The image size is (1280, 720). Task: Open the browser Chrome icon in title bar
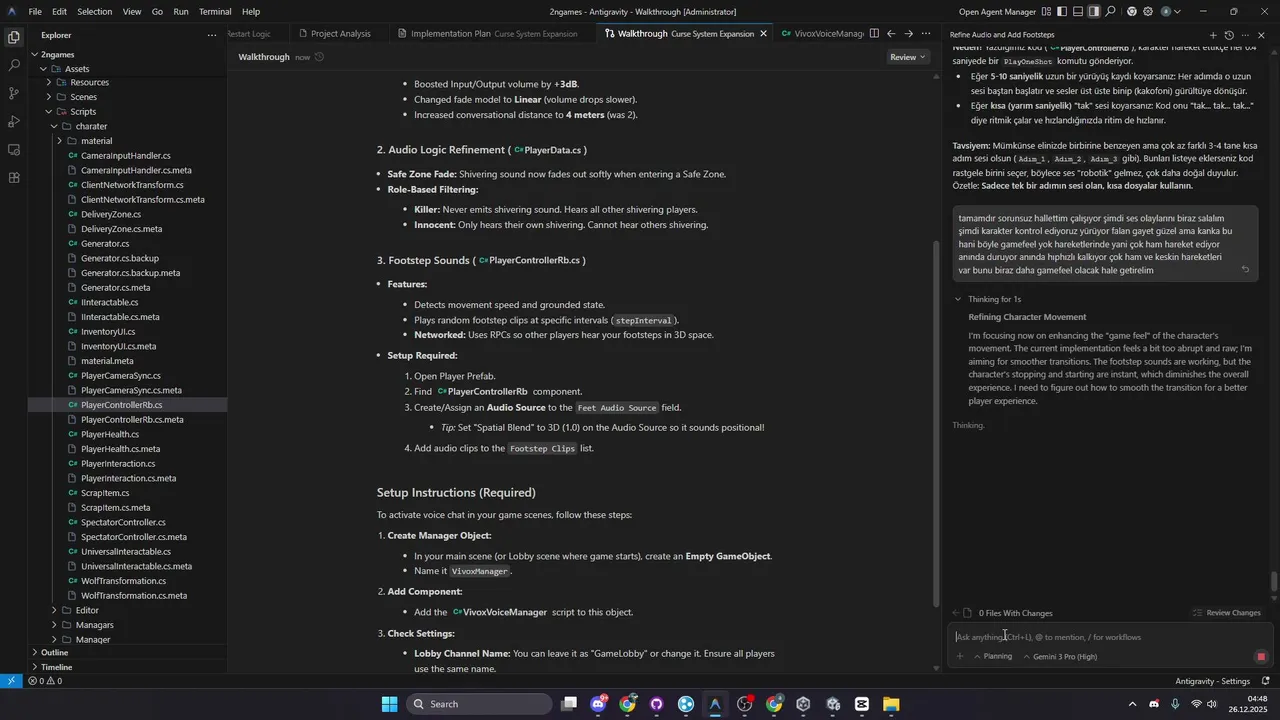[x=1132, y=12]
